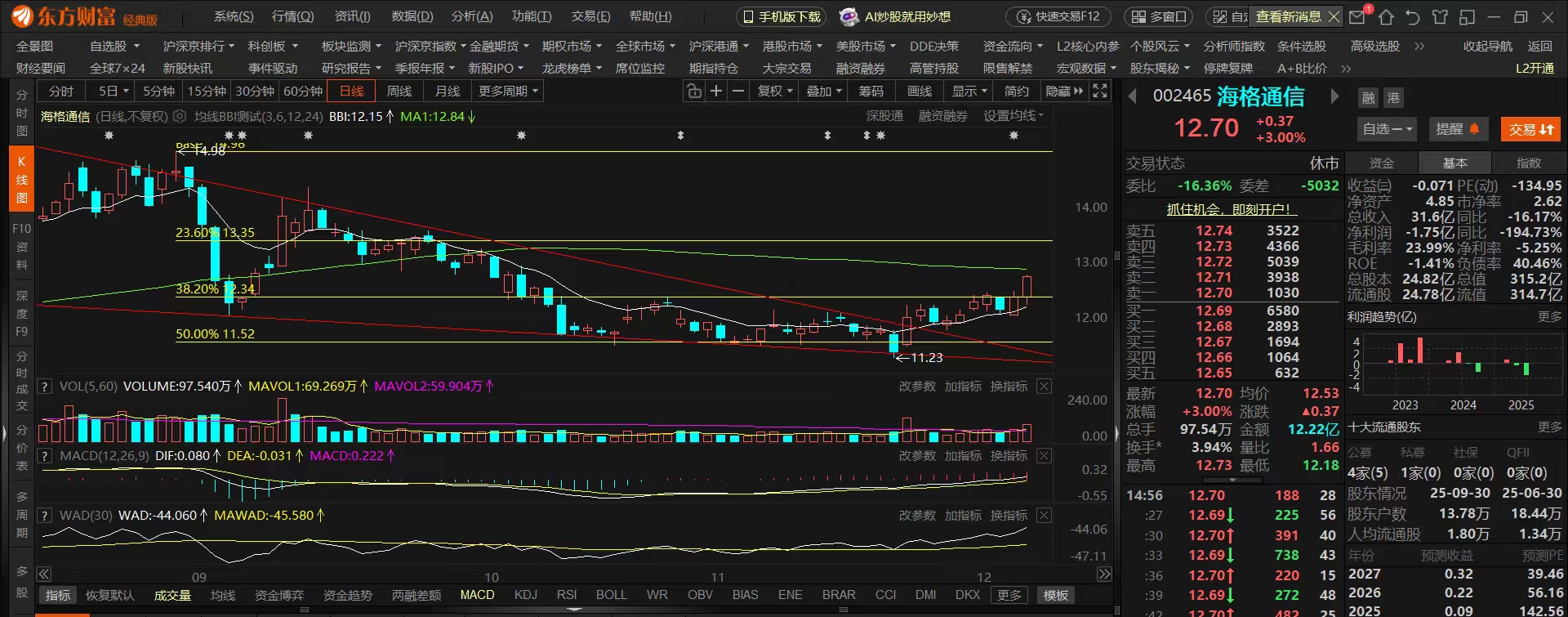Open the 复权 adjustment dropdown

point(775,91)
